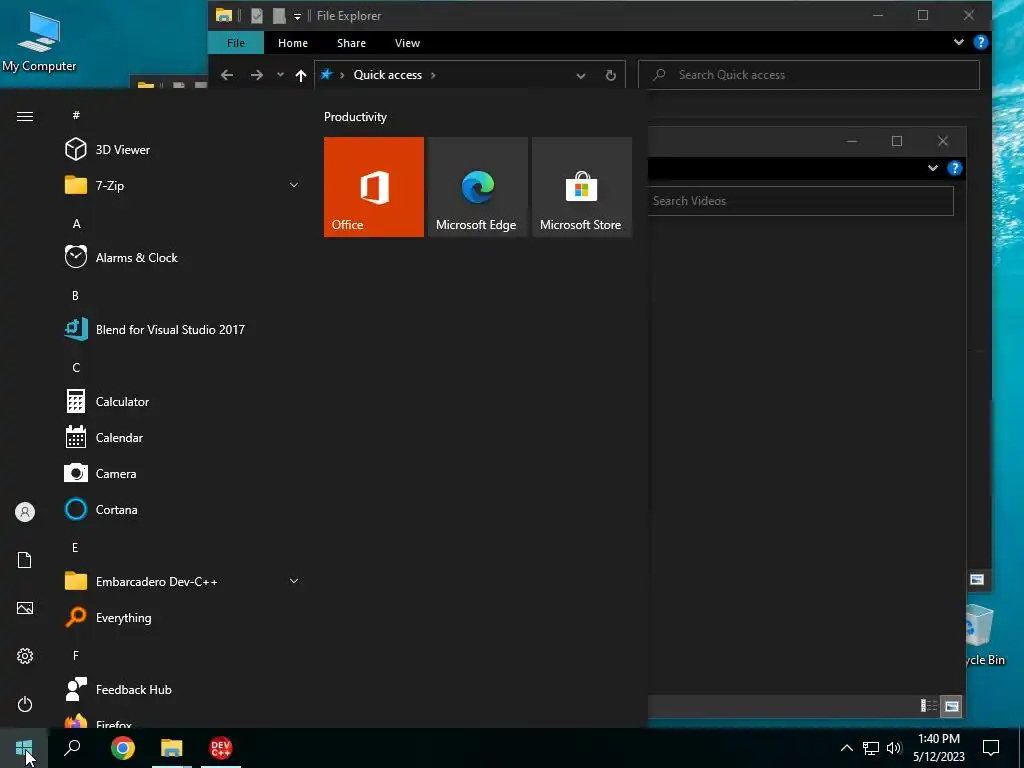Switch Videos window to large icons view
Image resolution: width=1024 pixels, height=768 pixels.
pos(952,706)
